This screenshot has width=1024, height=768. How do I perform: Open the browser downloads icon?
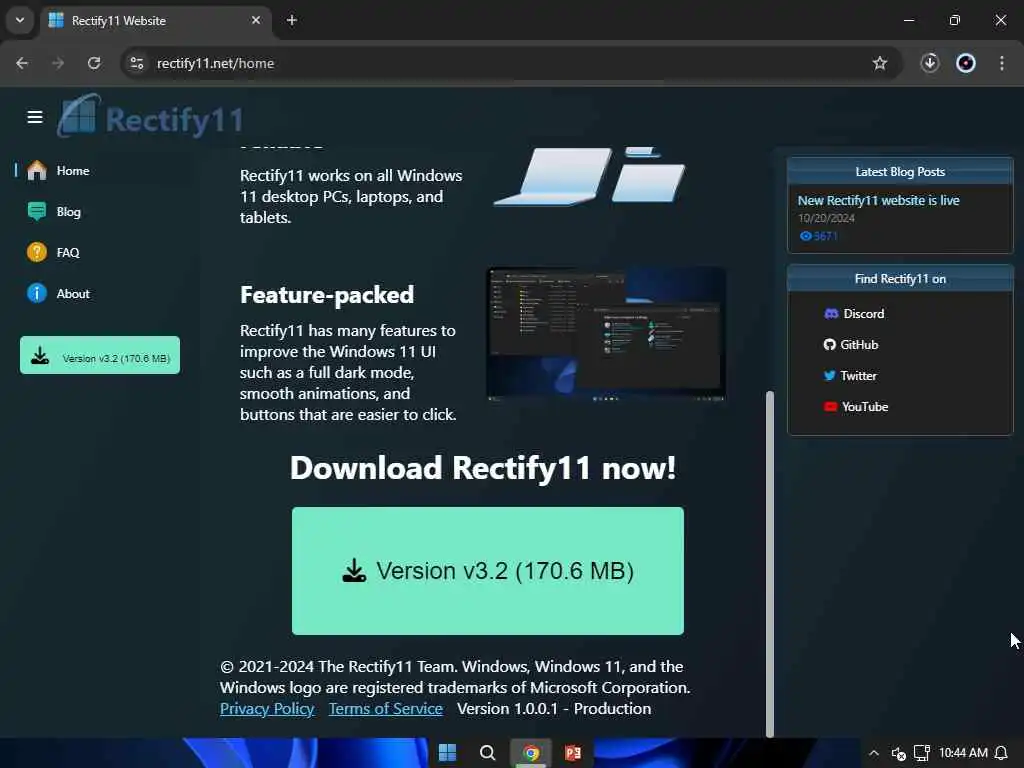(930, 63)
